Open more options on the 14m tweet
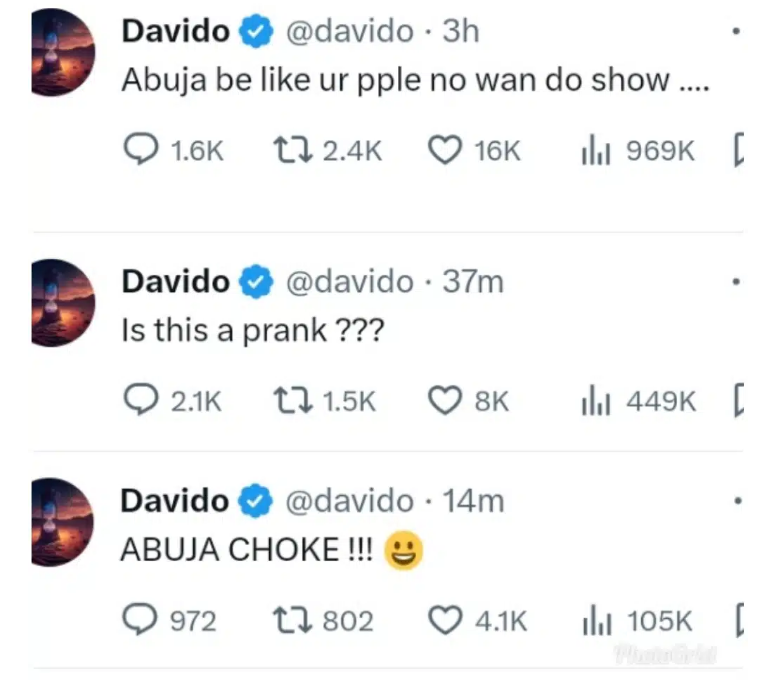Image resolution: width=771 pixels, height=682 pixels. coord(737,501)
